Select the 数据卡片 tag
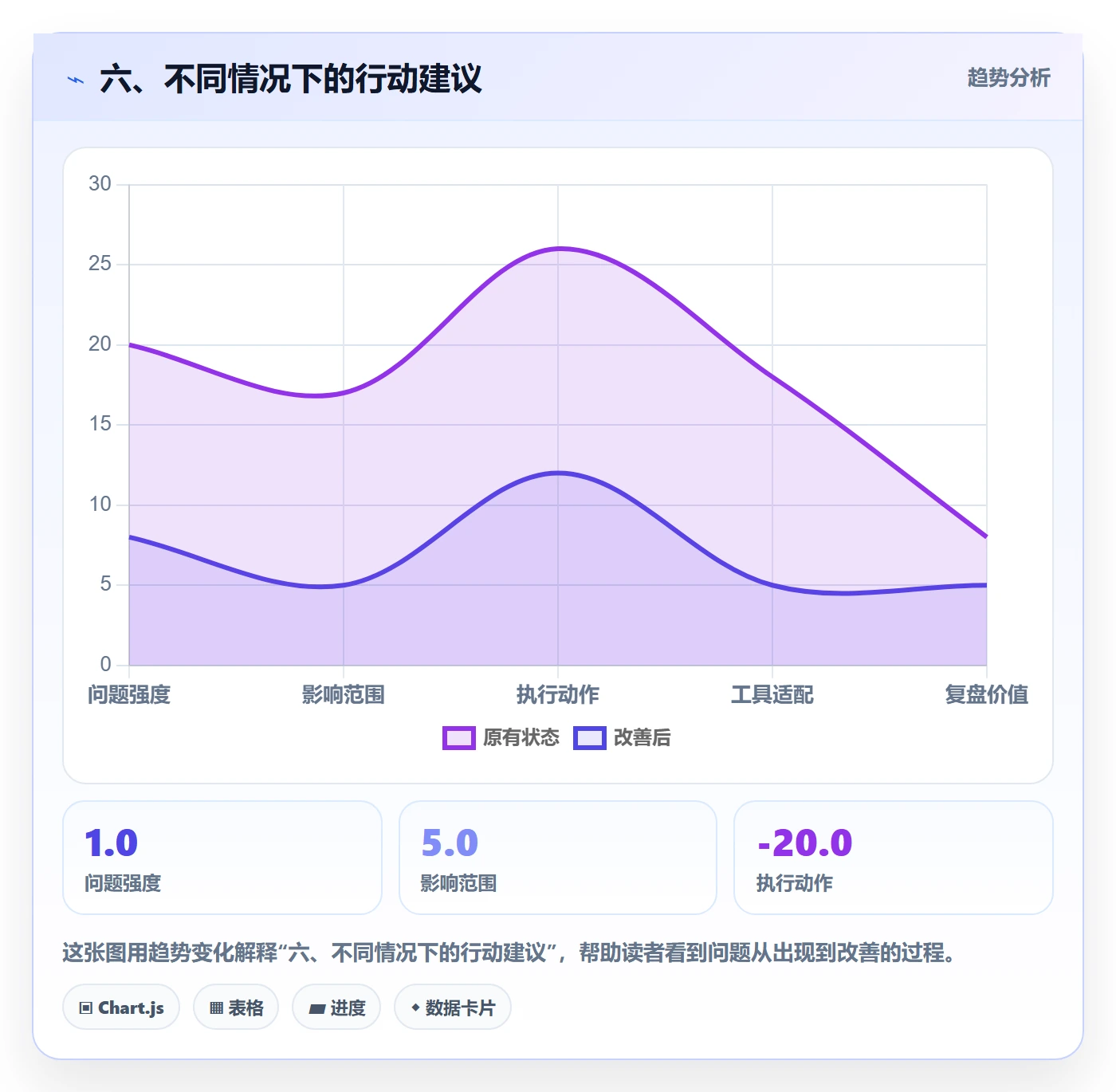This screenshot has width=1116, height=1092. click(x=452, y=1008)
